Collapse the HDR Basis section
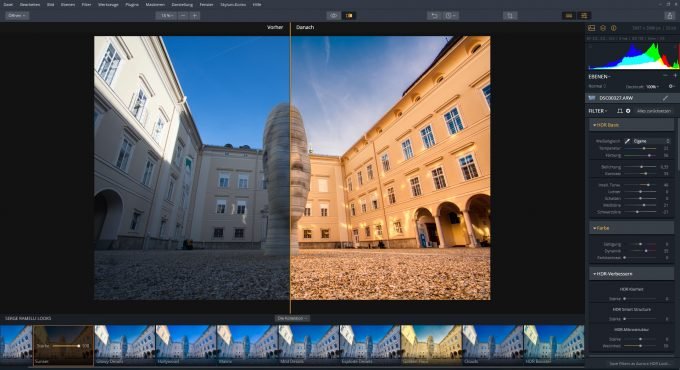The image size is (680, 370). [631, 125]
